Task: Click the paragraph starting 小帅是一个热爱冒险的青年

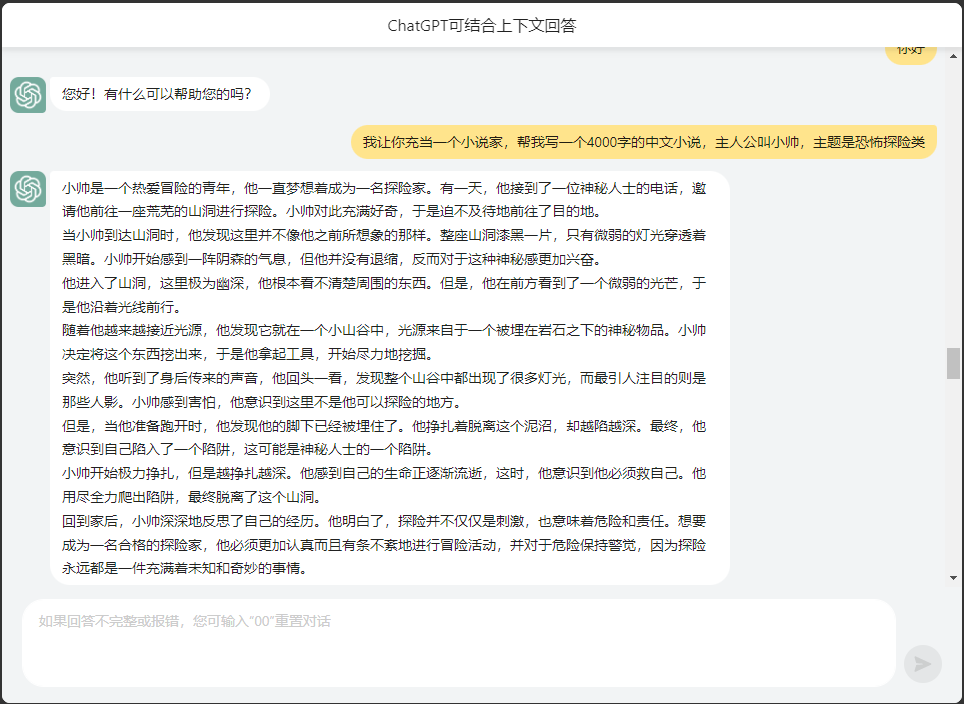Action: pyautogui.click(x=384, y=200)
